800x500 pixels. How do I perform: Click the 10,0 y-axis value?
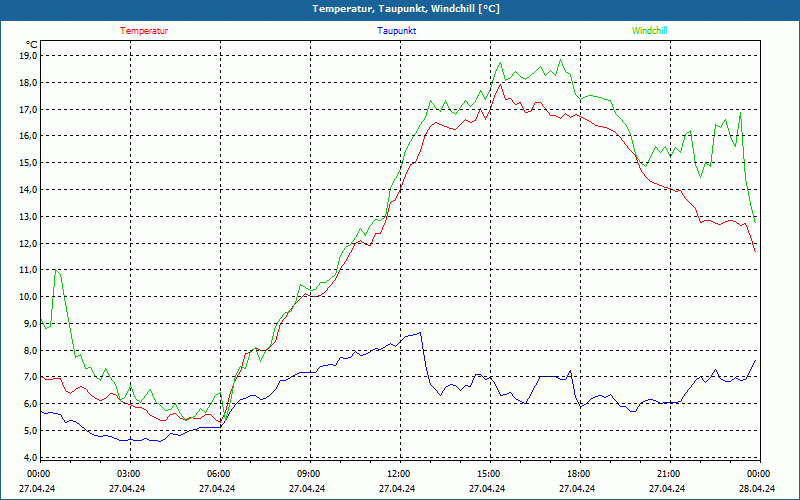pos(29,296)
